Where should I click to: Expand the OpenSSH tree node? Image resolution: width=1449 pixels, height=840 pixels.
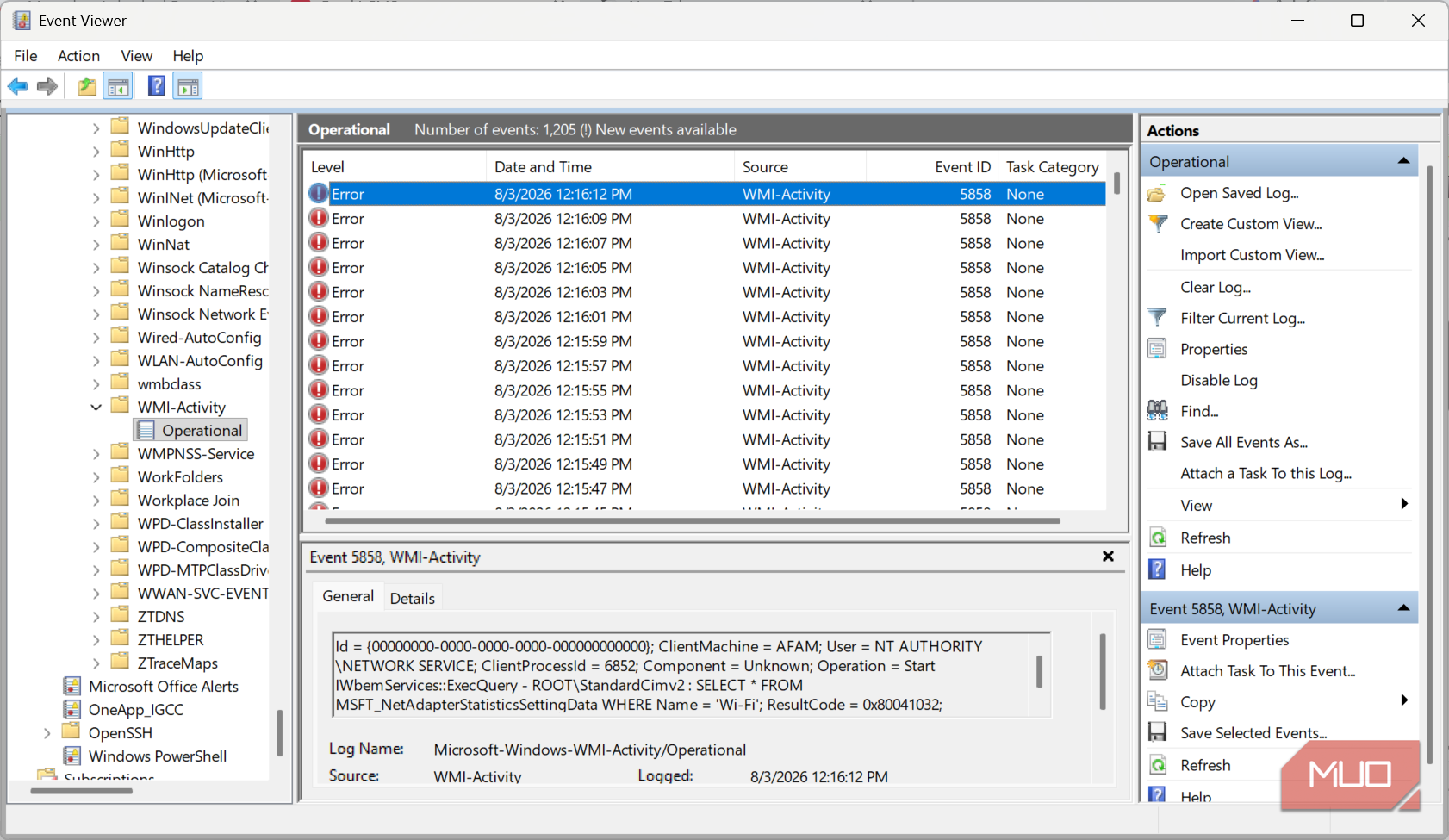point(47,732)
